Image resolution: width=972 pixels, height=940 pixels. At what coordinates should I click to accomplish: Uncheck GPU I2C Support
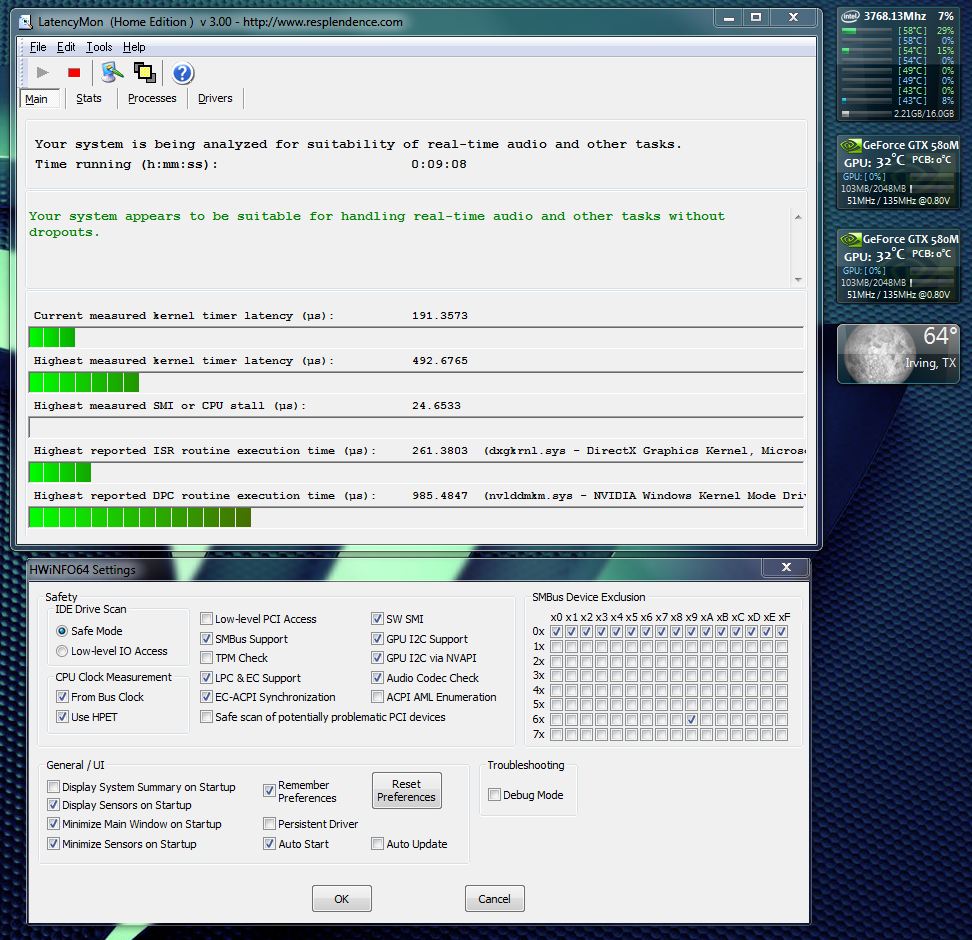click(x=377, y=639)
